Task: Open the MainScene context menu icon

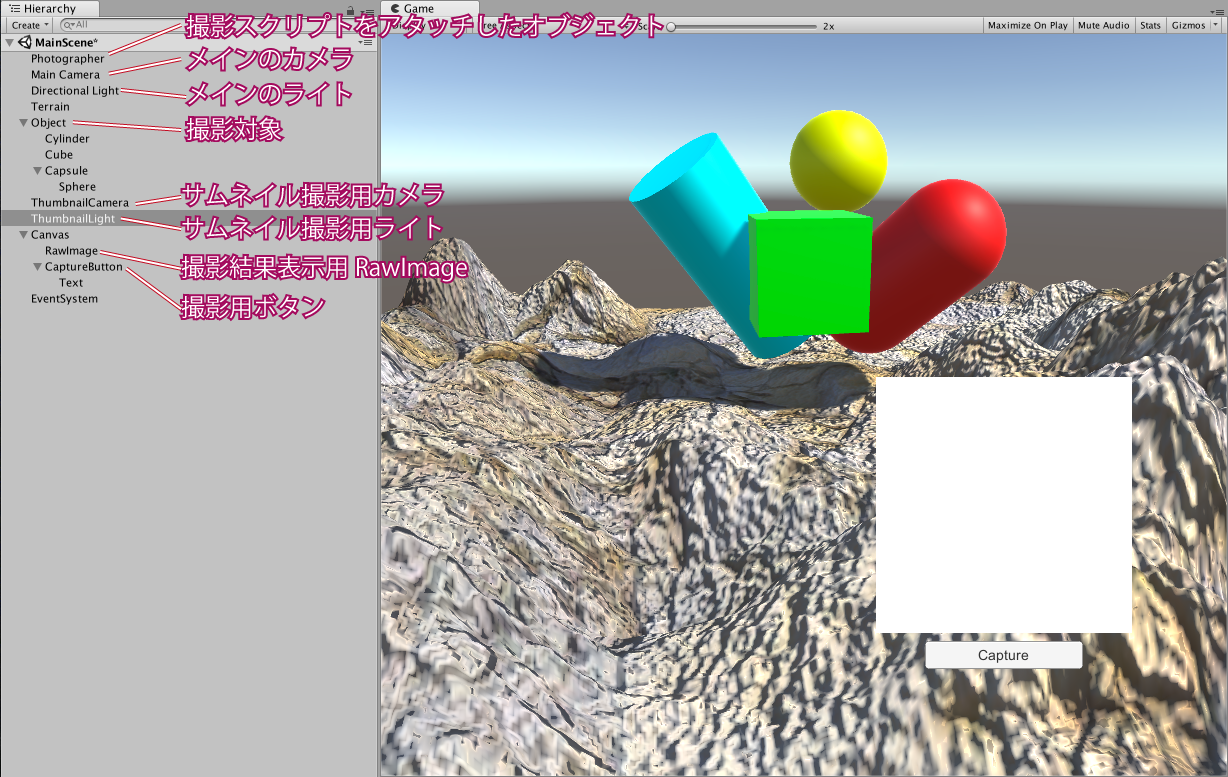Action: [366, 43]
